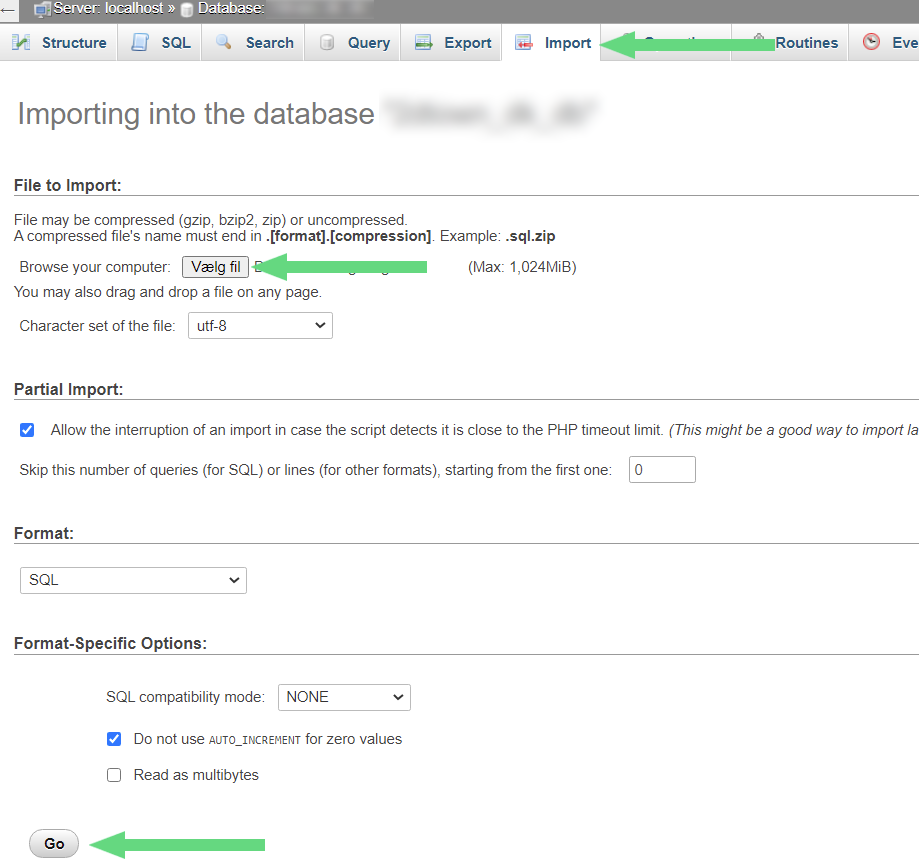Screen dimensions: 919x868
Task: Select the SQL tab icon
Action: 139,42
